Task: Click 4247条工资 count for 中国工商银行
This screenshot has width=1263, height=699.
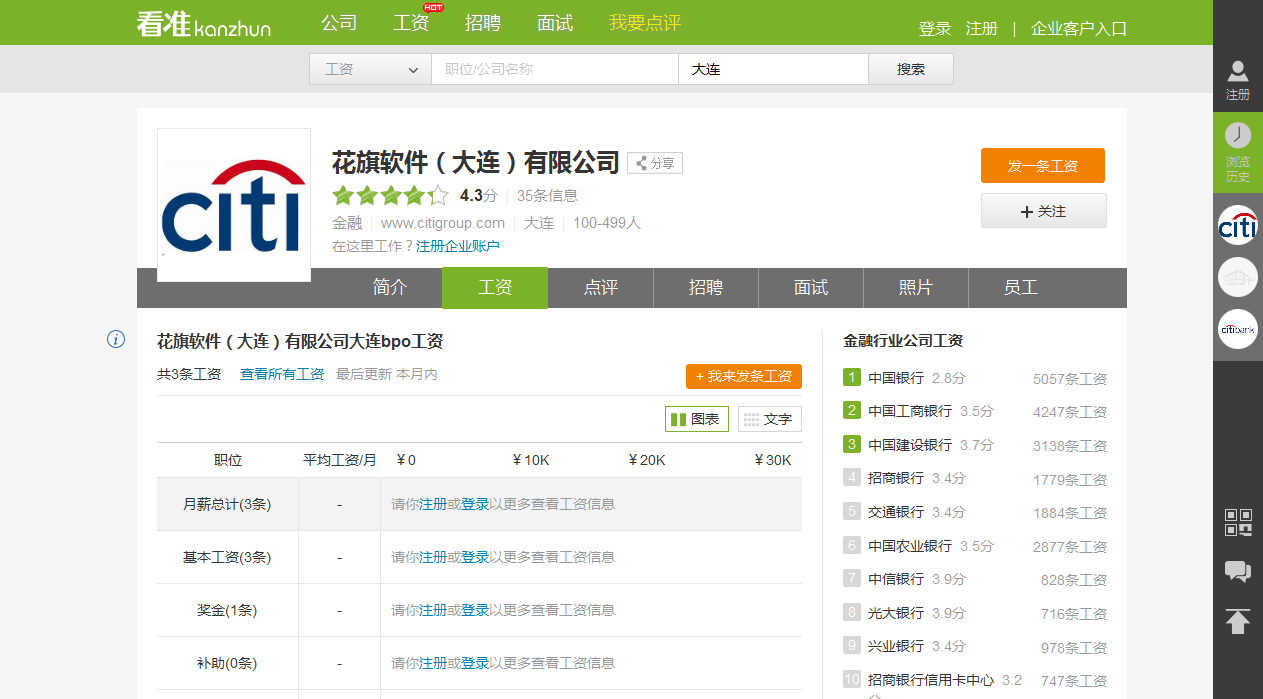Action: (x=1070, y=412)
